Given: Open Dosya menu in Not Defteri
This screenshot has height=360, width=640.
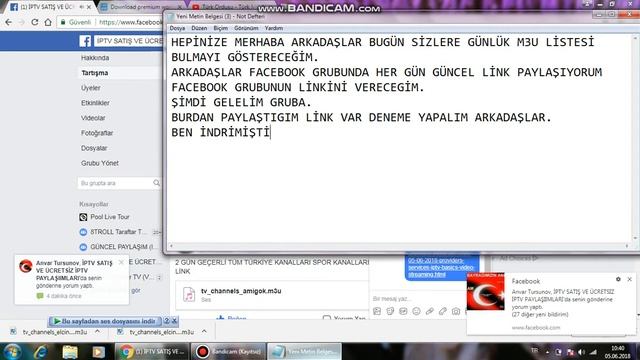Looking at the screenshot, I should click(x=177, y=28).
